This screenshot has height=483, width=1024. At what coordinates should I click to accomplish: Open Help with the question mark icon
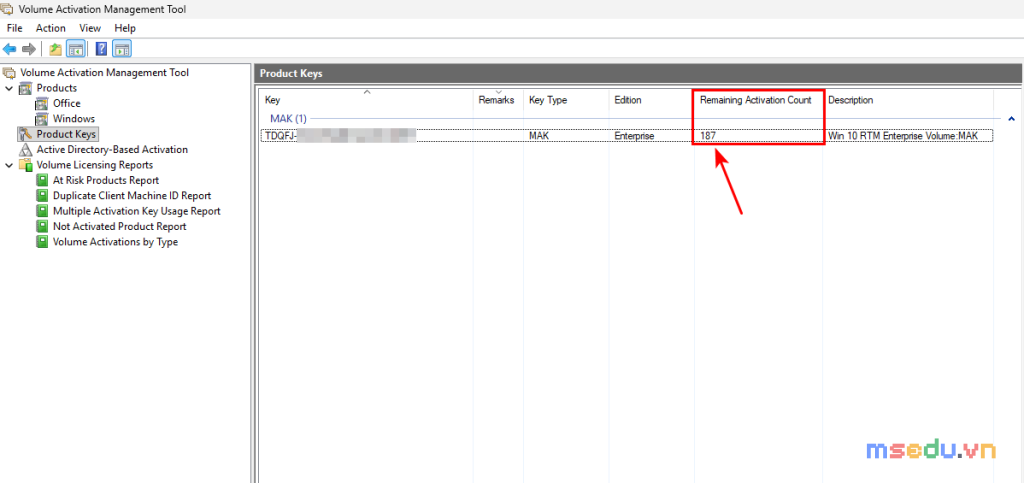point(101,49)
